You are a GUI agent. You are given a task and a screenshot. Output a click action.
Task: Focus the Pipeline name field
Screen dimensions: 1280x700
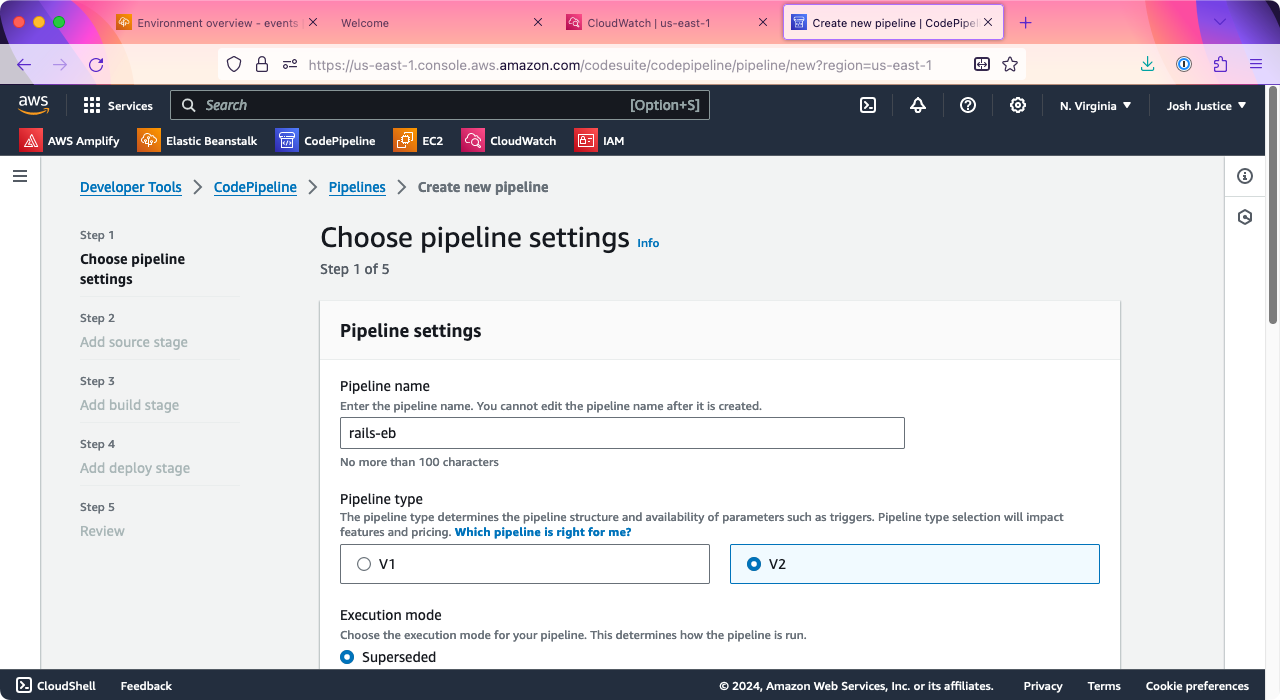pos(622,433)
